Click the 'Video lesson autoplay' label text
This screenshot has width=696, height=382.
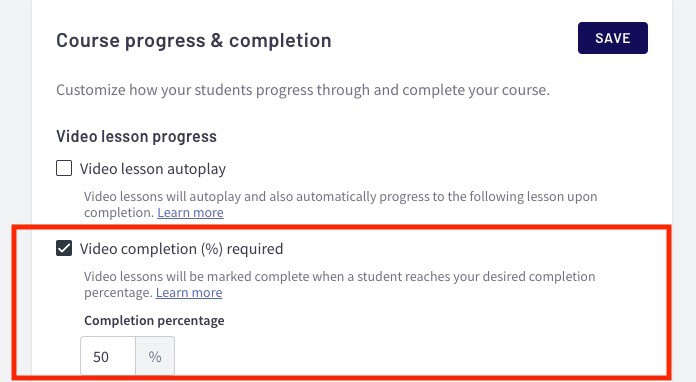153,169
